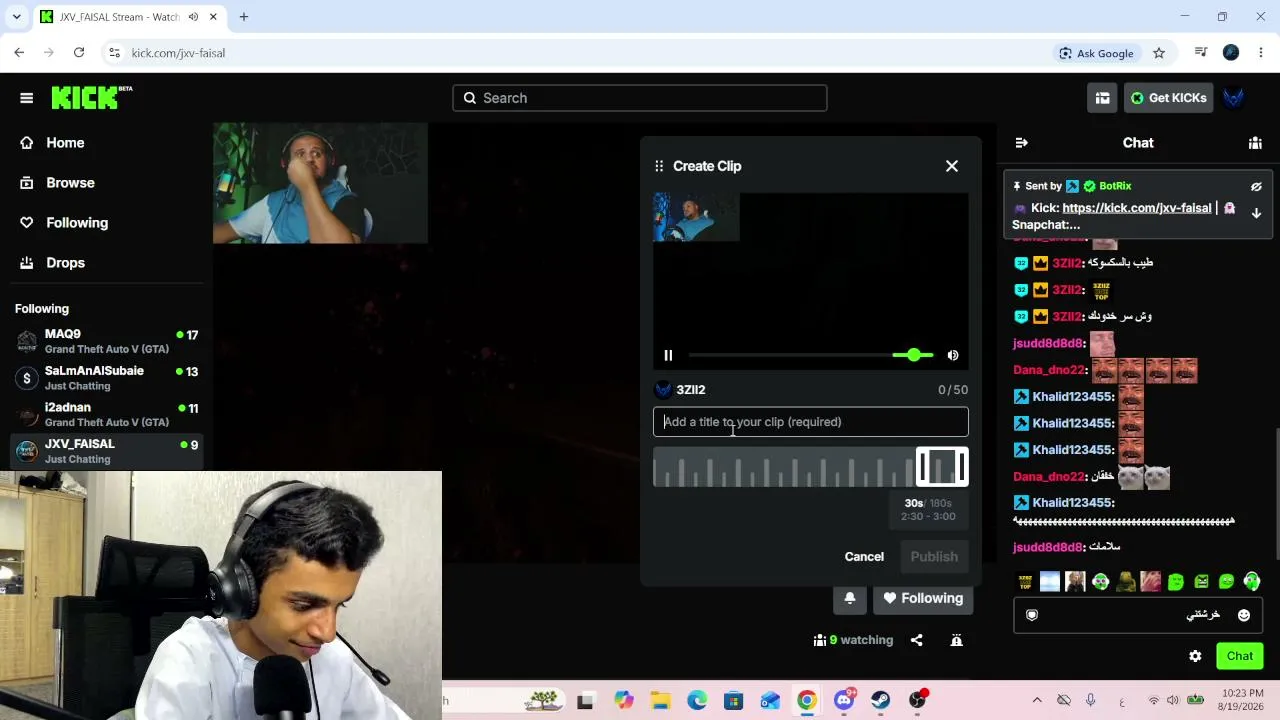Toggle stream notifications bell

[x=850, y=598]
